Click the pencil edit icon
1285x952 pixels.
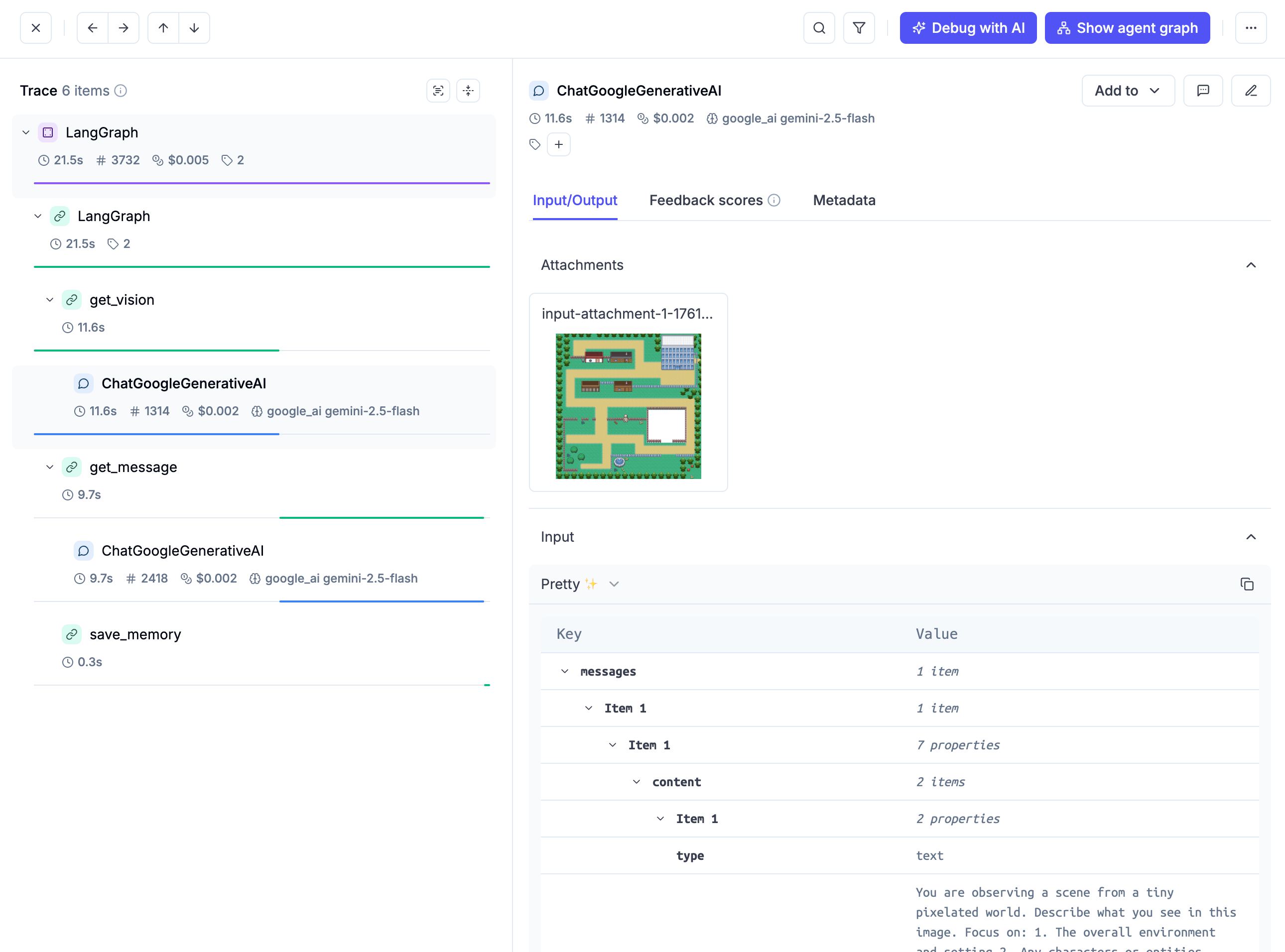pos(1251,91)
